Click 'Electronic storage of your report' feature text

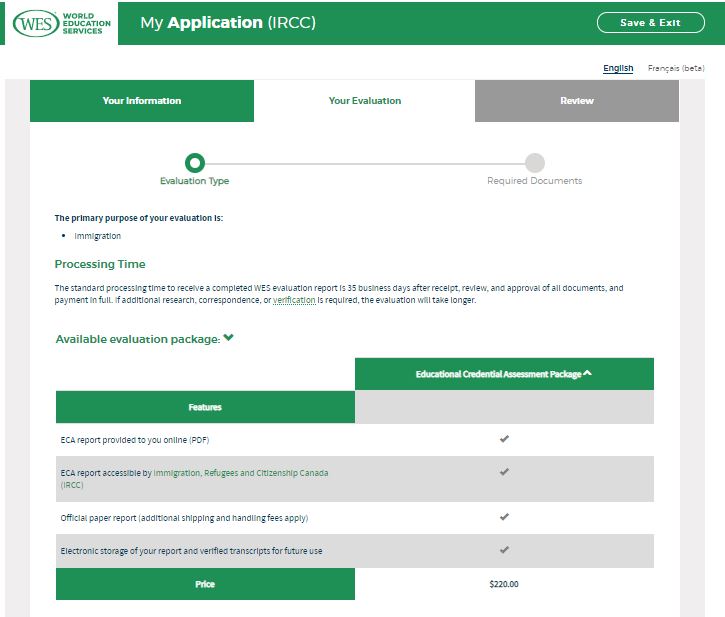[x=191, y=551]
